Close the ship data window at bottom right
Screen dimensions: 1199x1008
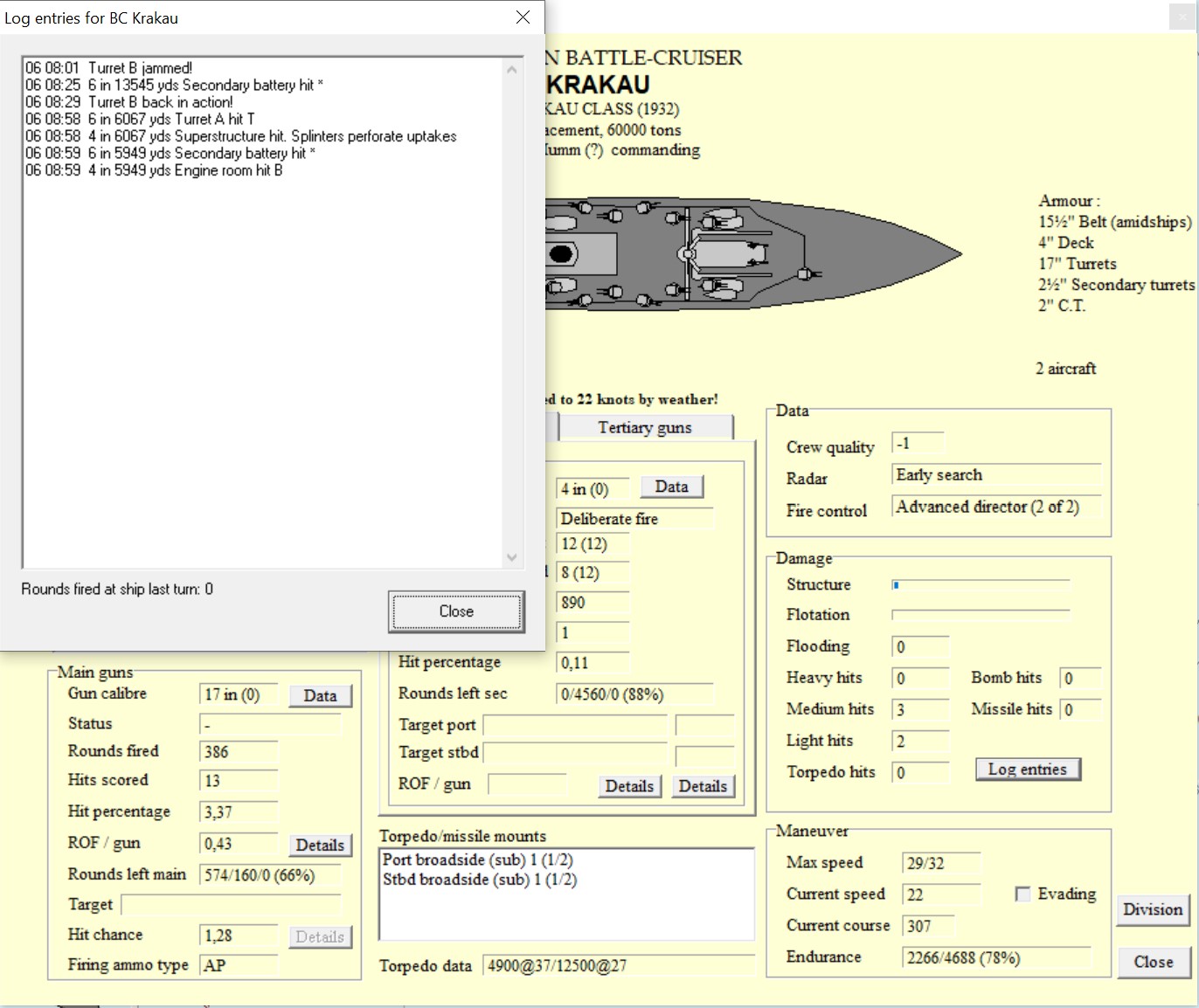[1154, 962]
